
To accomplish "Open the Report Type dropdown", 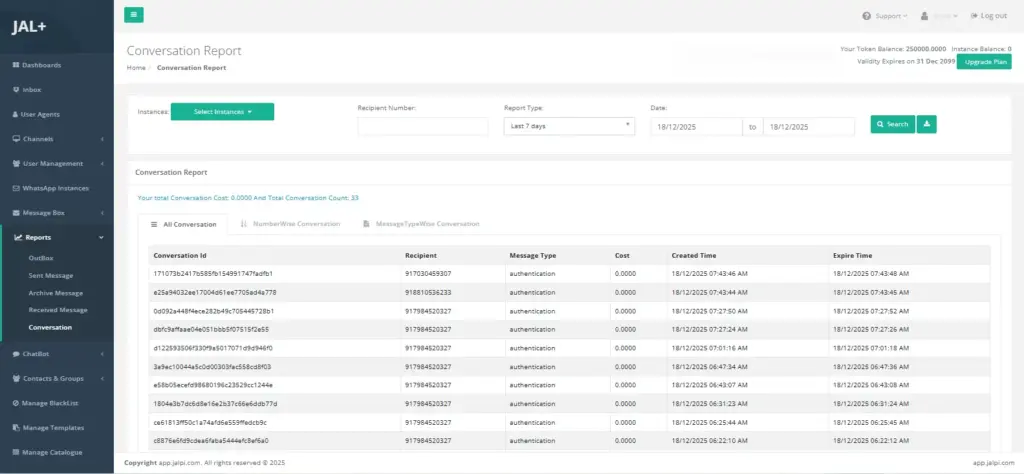I will (569, 126).
